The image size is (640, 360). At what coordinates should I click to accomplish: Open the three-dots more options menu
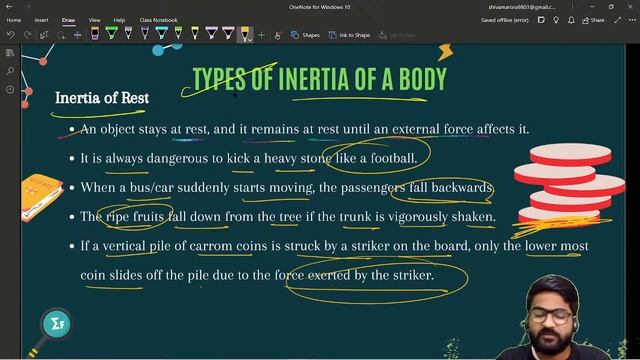(632, 20)
